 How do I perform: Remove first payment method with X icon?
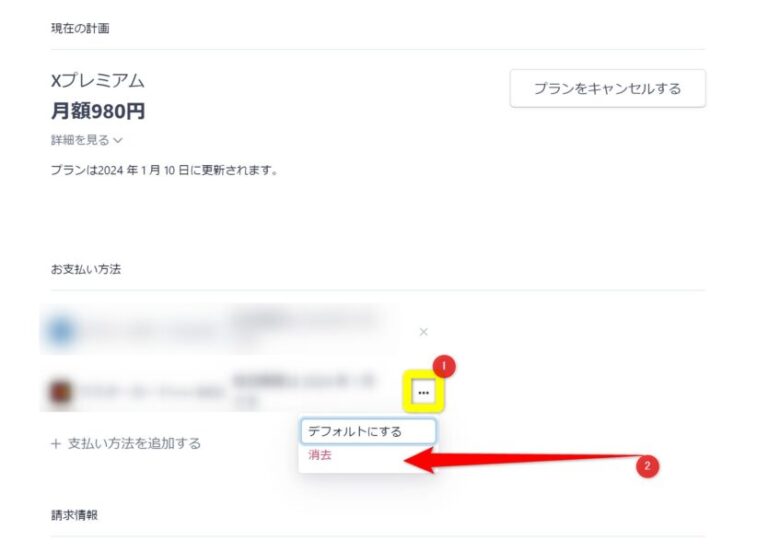coord(424,332)
